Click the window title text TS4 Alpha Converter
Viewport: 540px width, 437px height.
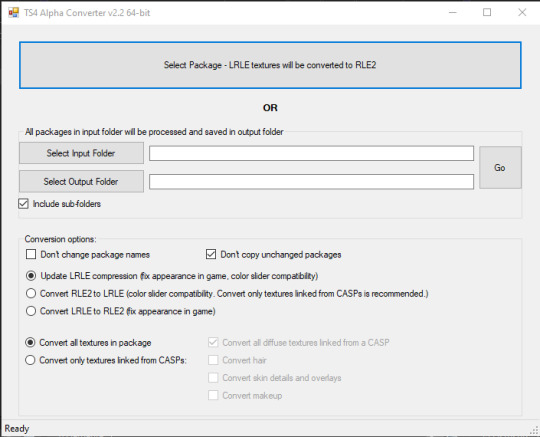87,13
